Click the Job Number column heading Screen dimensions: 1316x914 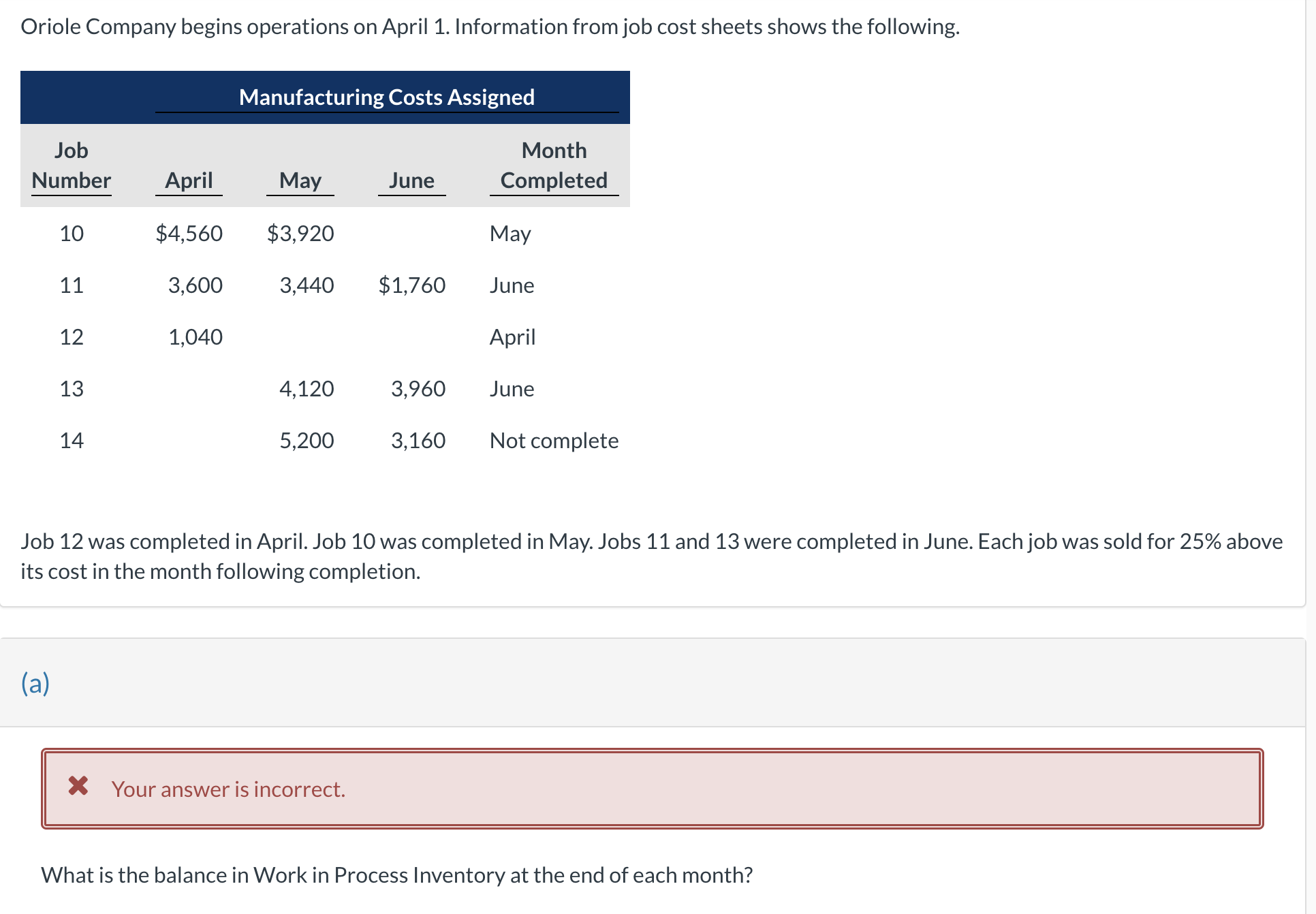(x=71, y=166)
